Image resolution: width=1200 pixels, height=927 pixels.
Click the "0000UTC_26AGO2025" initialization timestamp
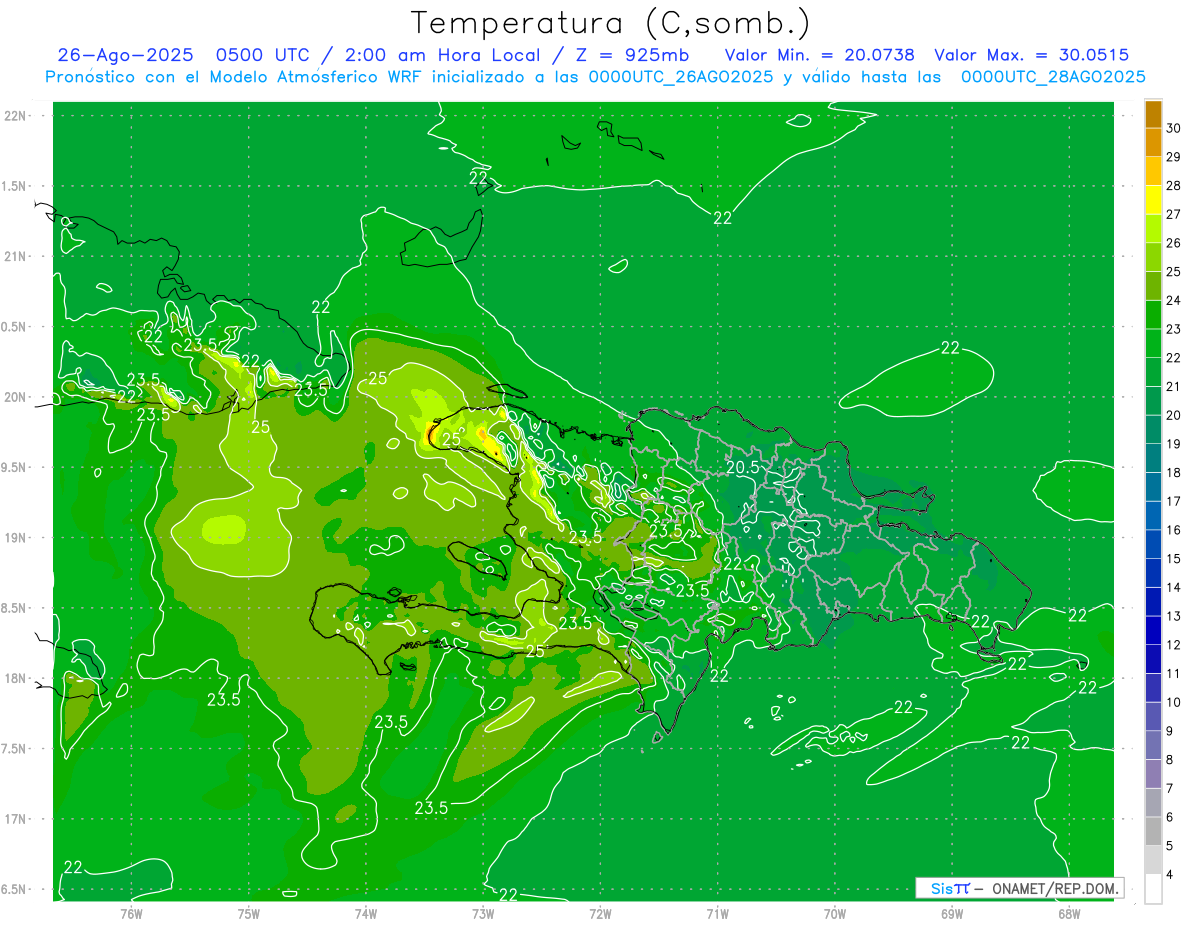point(681,77)
